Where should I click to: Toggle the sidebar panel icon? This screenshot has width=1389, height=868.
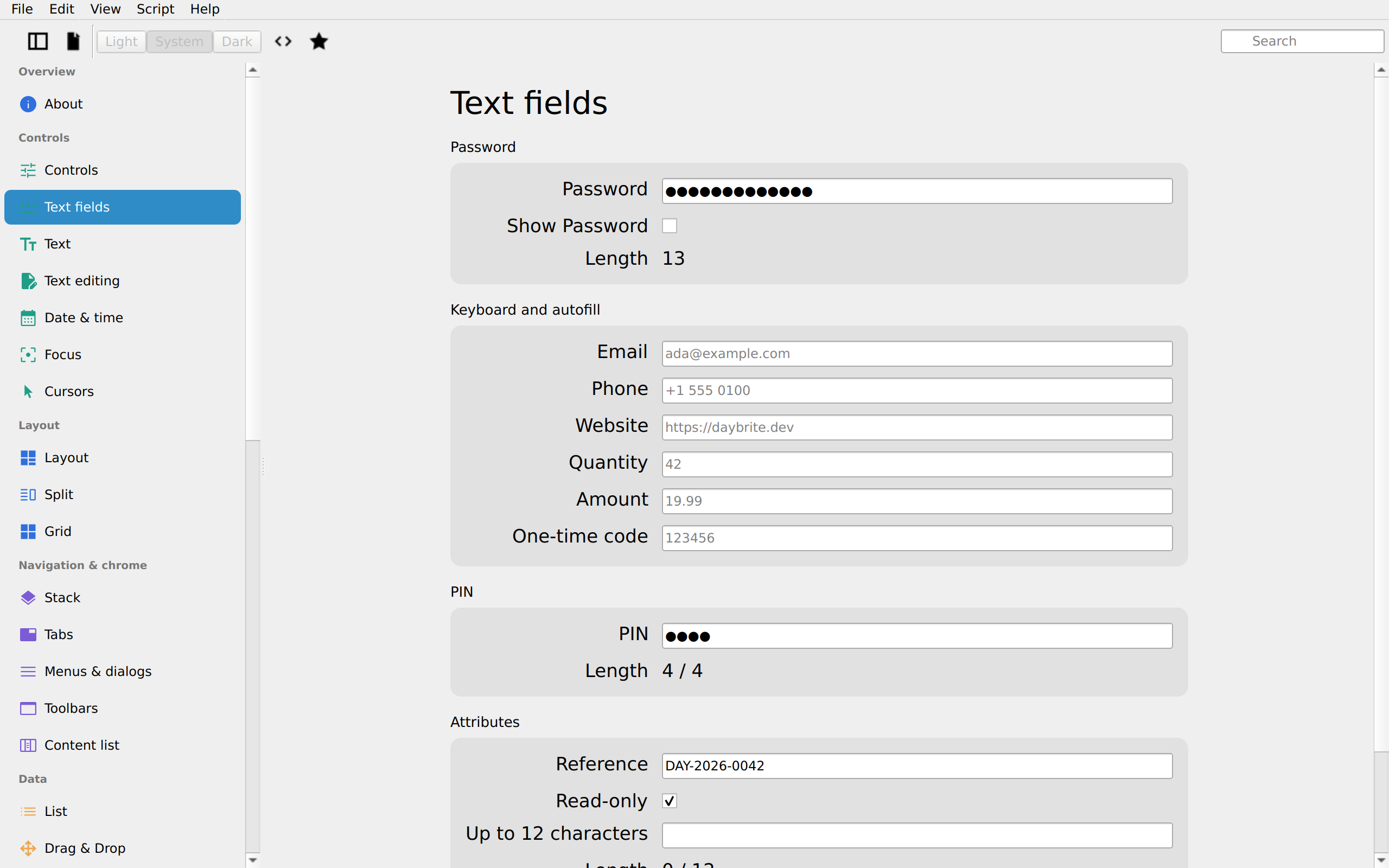click(38, 41)
